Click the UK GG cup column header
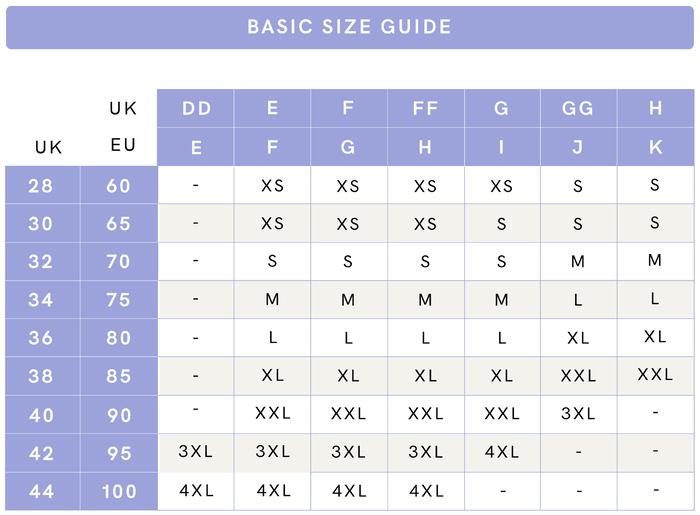Image resolution: width=700 pixels, height=515 pixels. point(578,108)
